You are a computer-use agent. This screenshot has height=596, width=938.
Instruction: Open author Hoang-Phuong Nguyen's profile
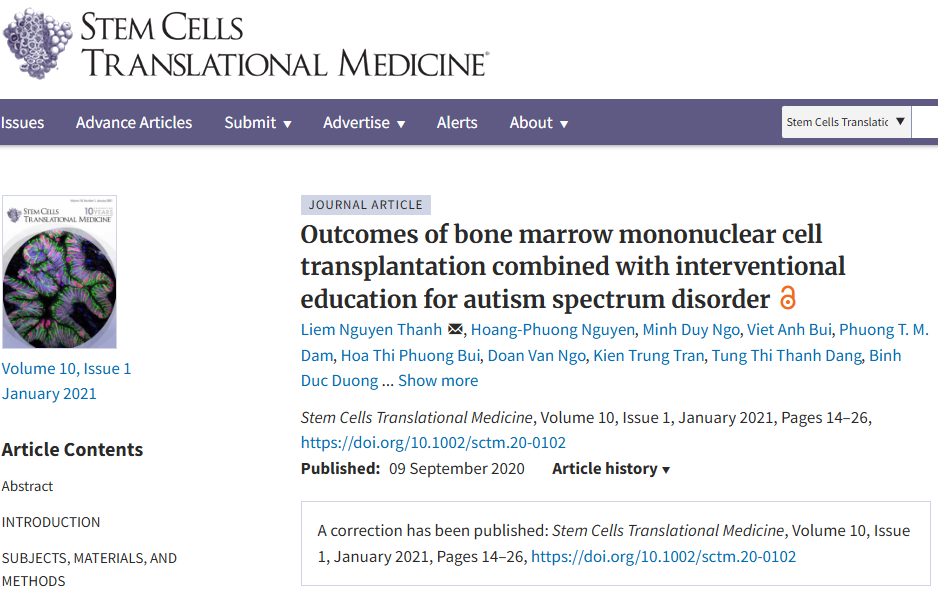(552, 330)
